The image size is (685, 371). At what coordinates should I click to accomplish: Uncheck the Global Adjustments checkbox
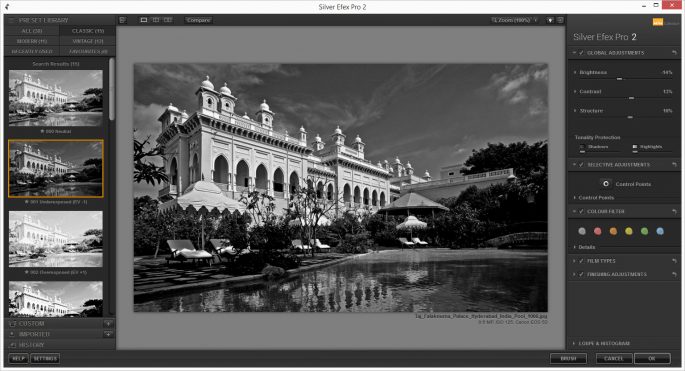point(581,53)
